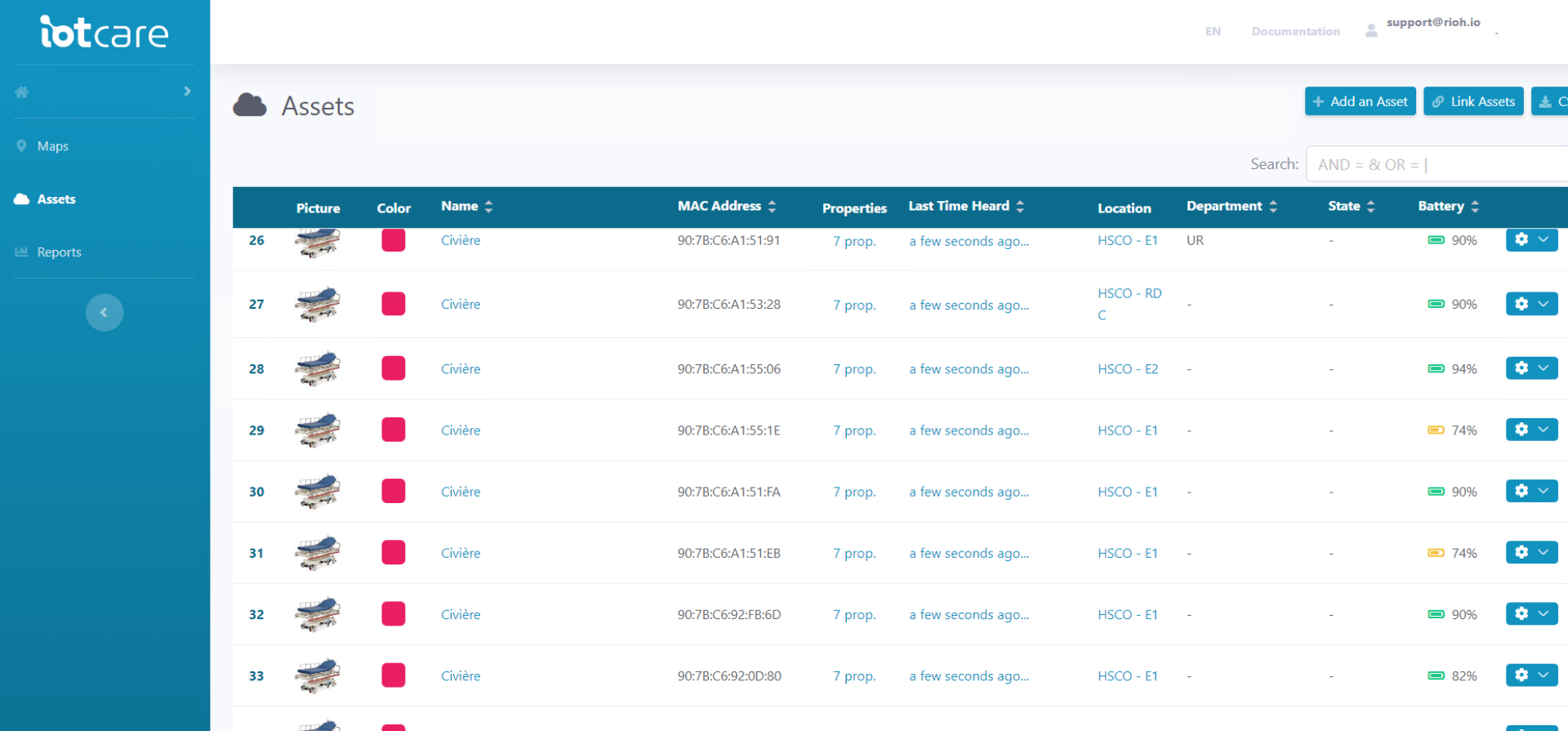The image size is (1568, 731).
Task: Click the Link Assets button
Action: pyautogui.click(x=1473, y=101)
